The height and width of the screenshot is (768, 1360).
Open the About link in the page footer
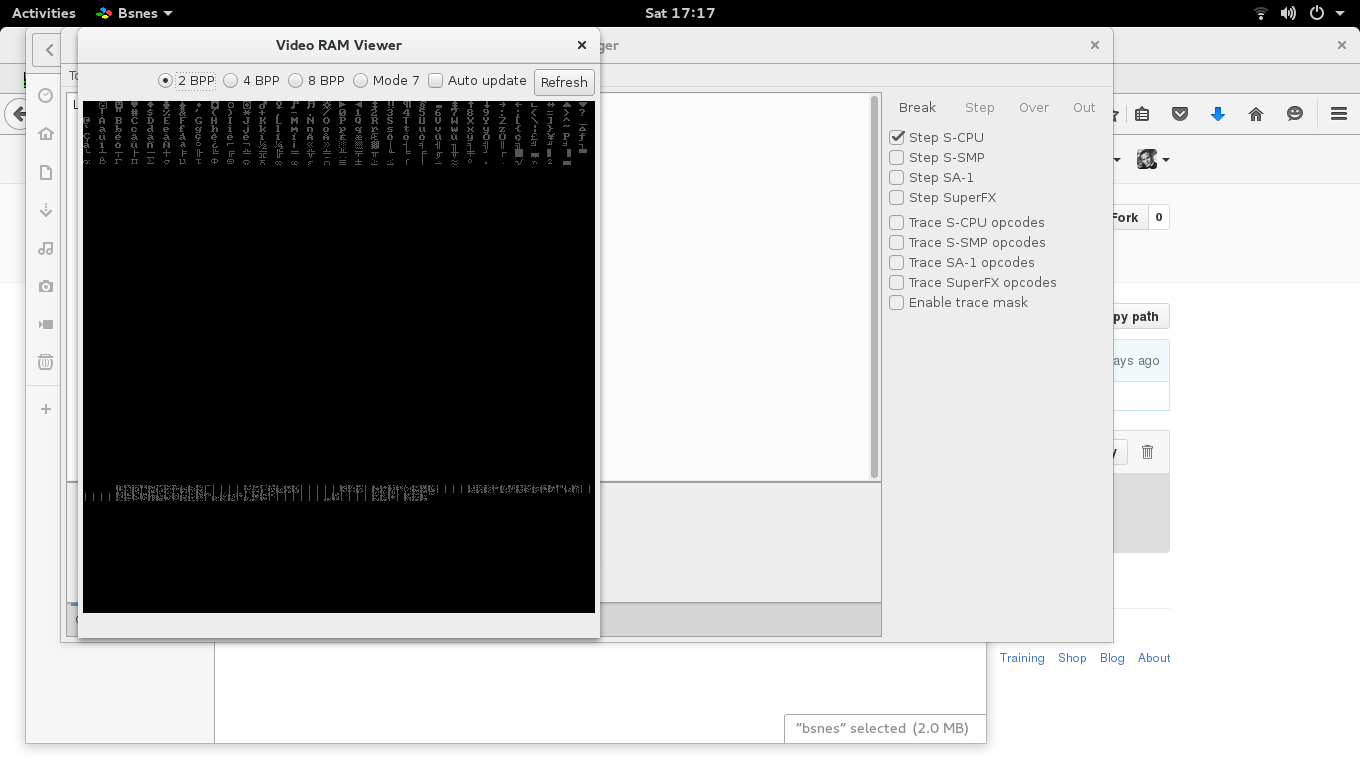pos(1154,658)
